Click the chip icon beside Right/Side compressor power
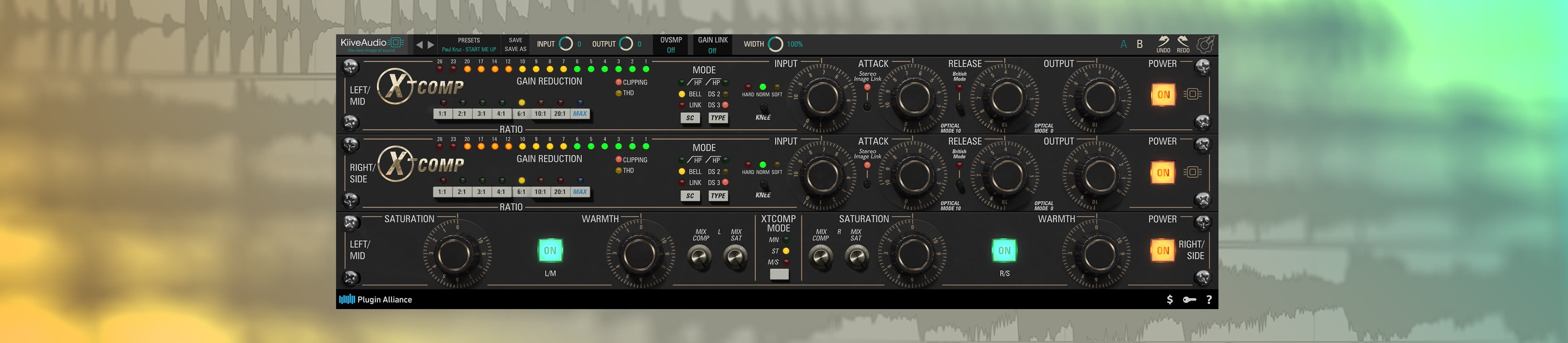1568x343 pixels. click(1192, 172)
